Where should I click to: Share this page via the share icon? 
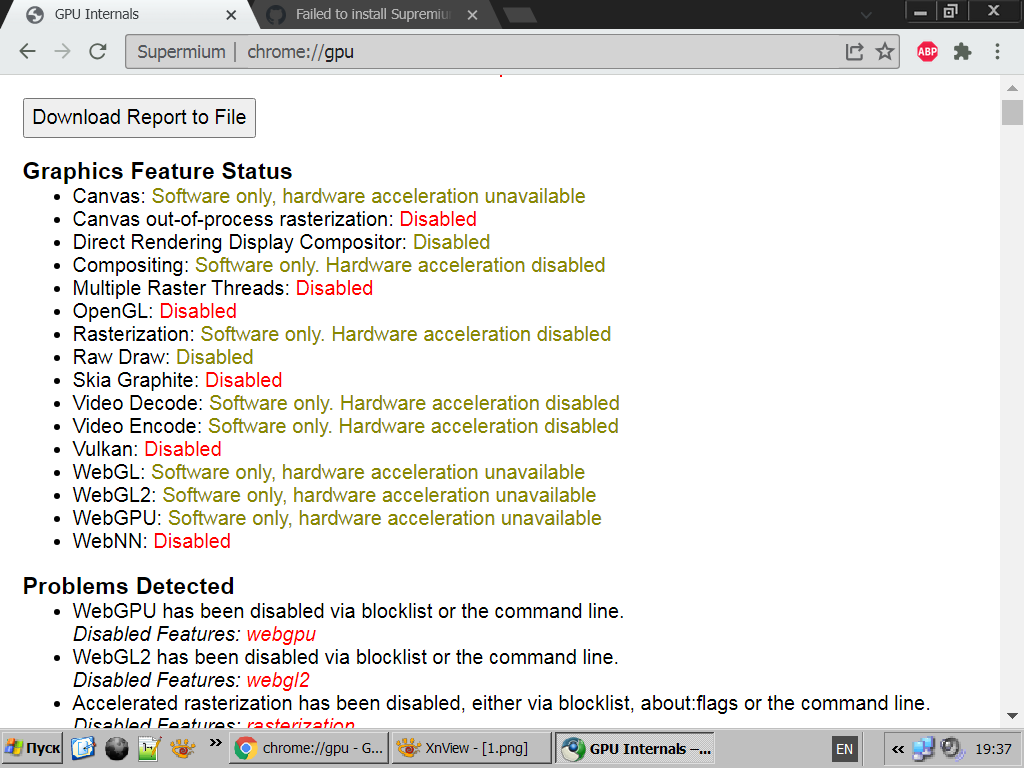(854, 52)
